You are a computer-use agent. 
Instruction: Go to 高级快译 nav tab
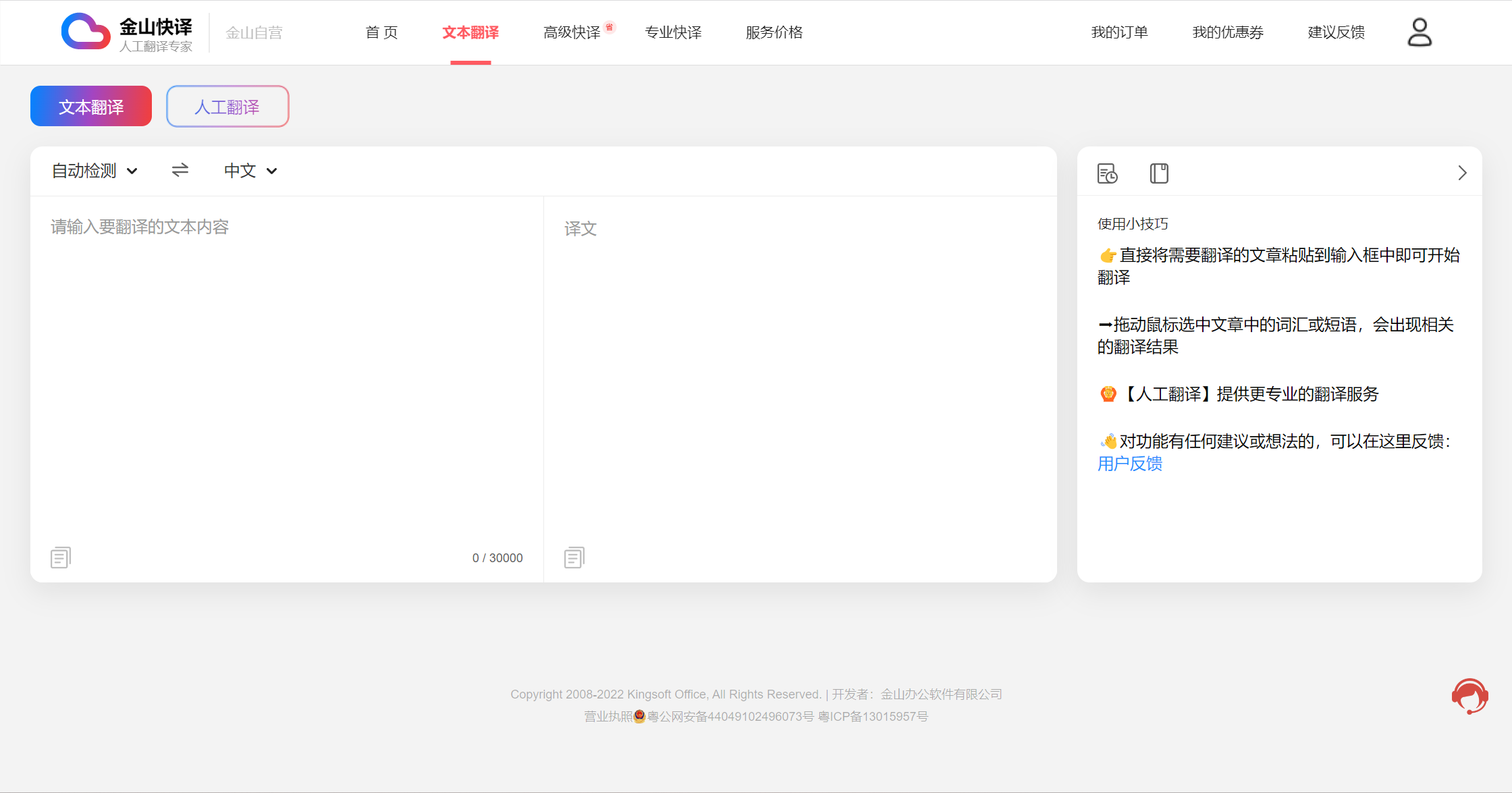[572, 32]
